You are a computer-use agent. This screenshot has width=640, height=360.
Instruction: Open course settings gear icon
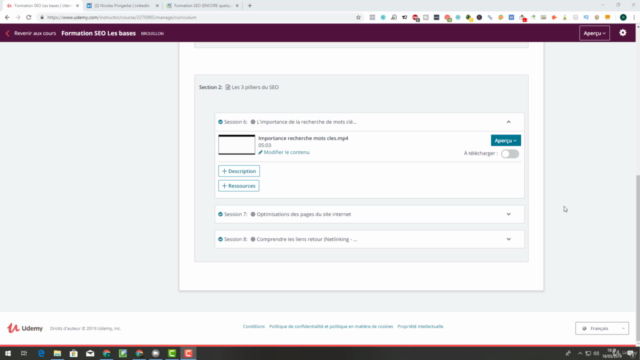(x=622, y=33)
